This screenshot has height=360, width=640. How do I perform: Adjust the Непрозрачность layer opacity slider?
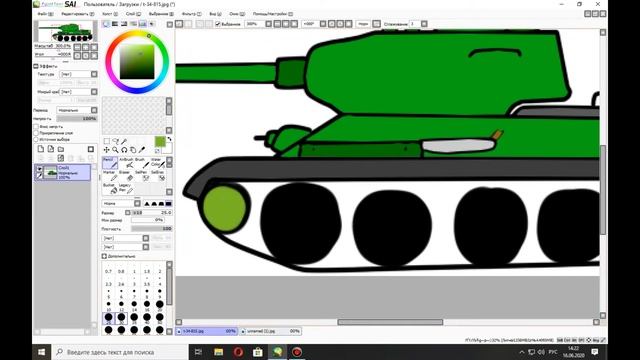click(x=77, y=118)
